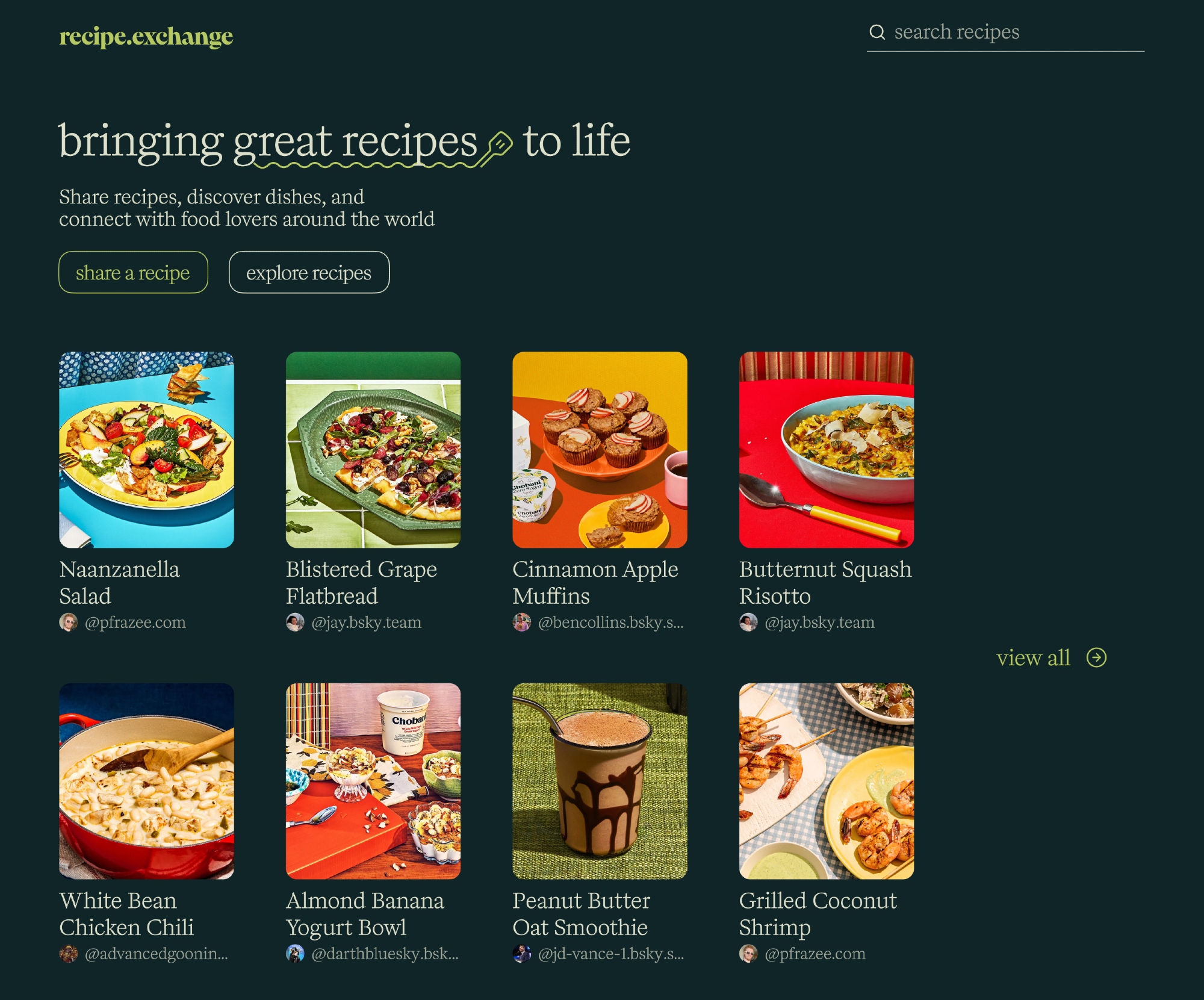Click the avatar under White Bean Chicken Chili

(x=69, y=954)
